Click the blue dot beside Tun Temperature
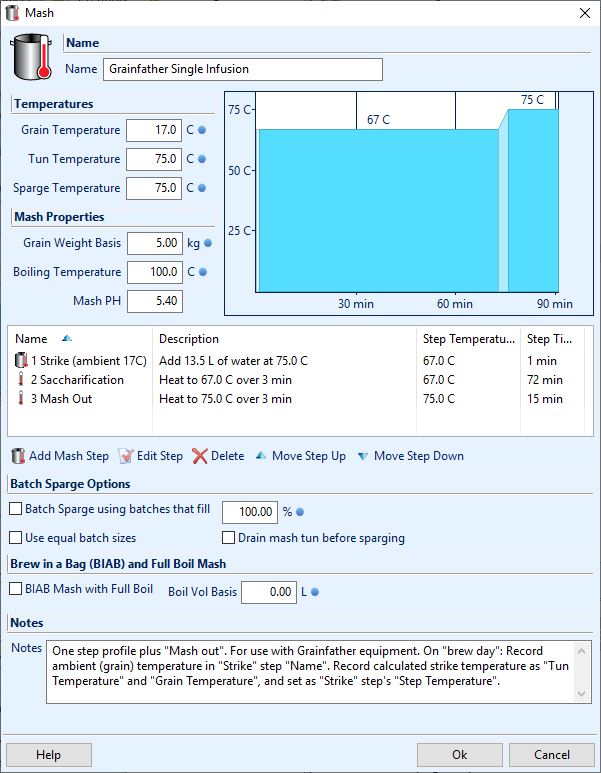601x773 pixels. click(x=202, y=159)
